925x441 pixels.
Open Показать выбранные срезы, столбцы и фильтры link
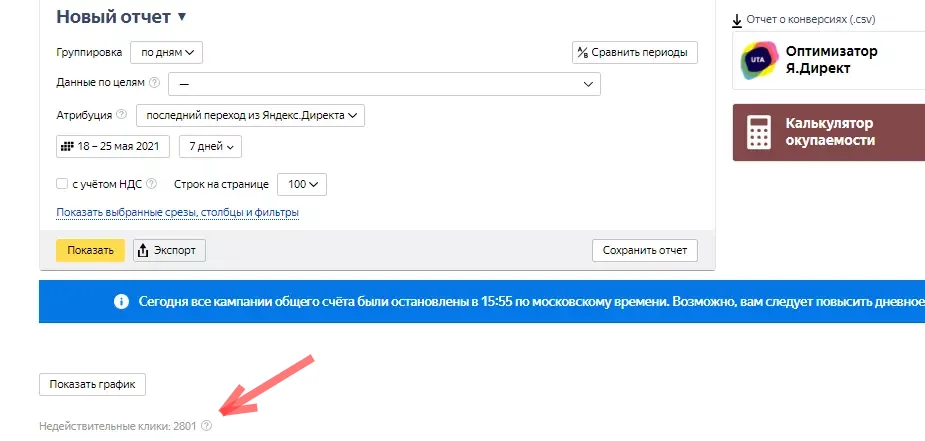click(178, 212)
